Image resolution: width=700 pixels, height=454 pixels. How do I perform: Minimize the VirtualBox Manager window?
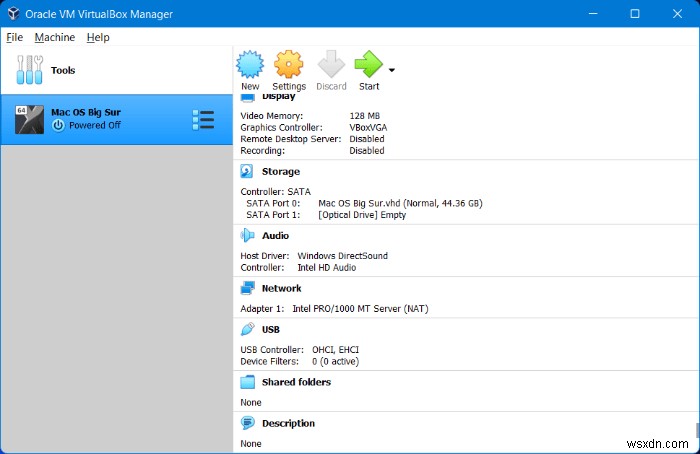(x=593, y=14)
